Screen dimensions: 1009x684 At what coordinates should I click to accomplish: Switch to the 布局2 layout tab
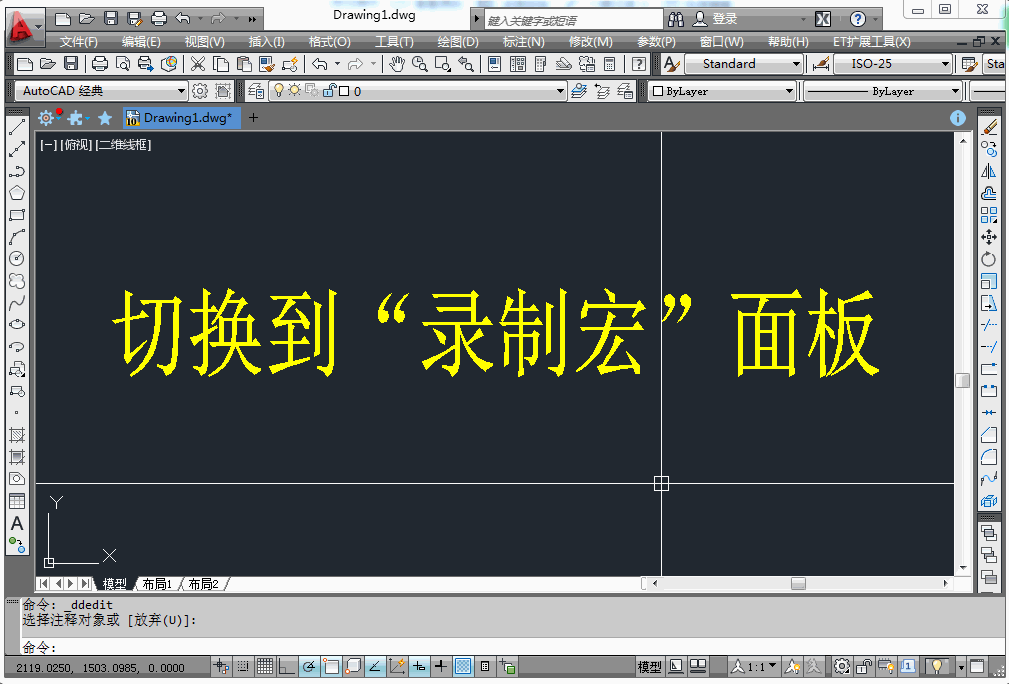(203, 584)
